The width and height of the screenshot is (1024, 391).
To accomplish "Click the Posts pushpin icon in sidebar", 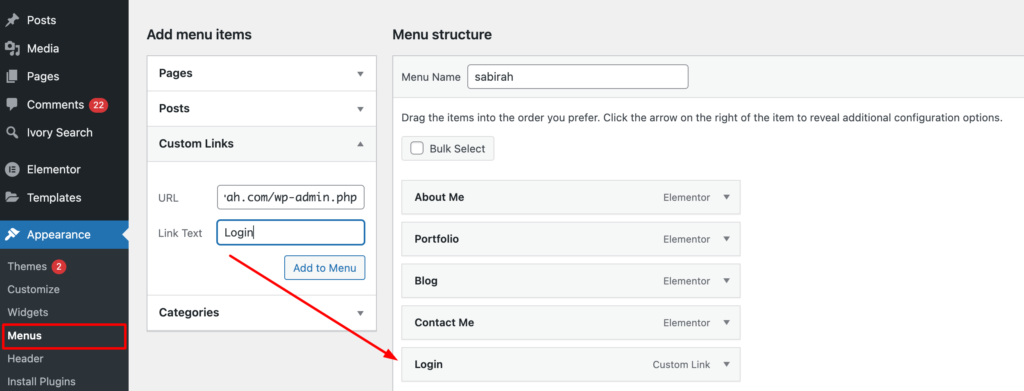I will (x=12, y=20).
